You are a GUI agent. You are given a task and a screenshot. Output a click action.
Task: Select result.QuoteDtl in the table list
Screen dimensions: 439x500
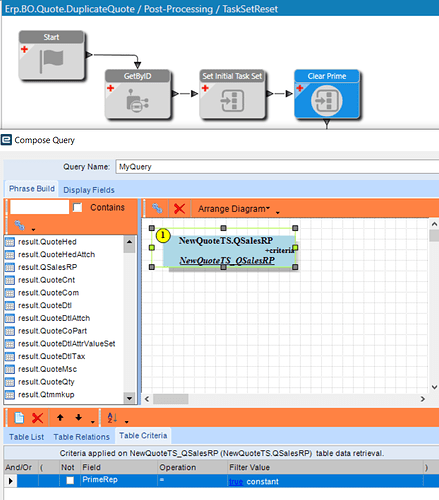point(45,305)
